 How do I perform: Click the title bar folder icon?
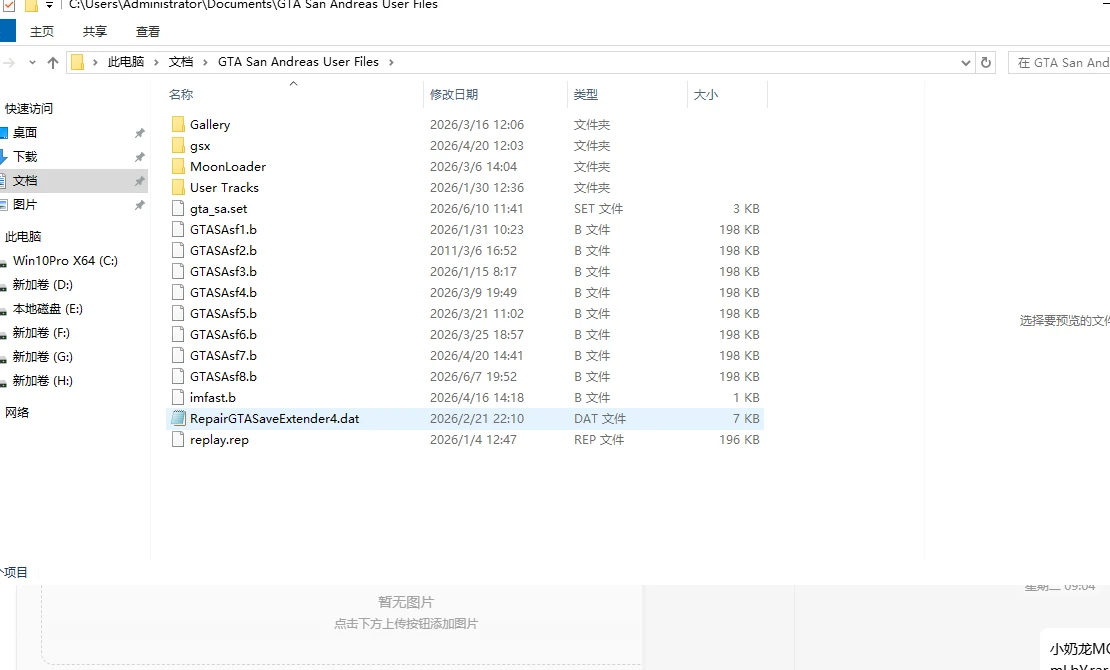(31, 6)
